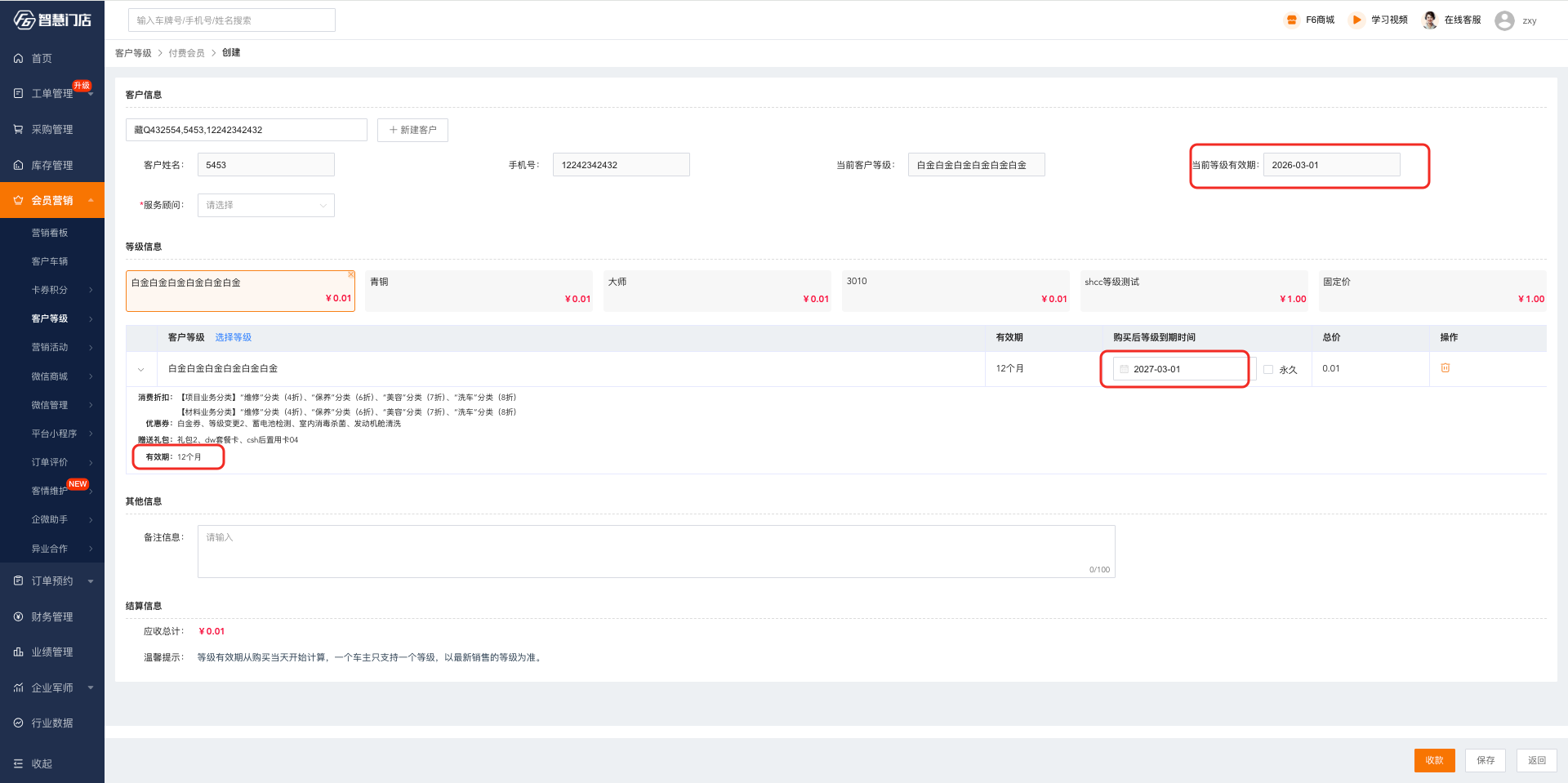Click the 学习视频 play icon
The image size is (1568, 783).
[1356, 20]
